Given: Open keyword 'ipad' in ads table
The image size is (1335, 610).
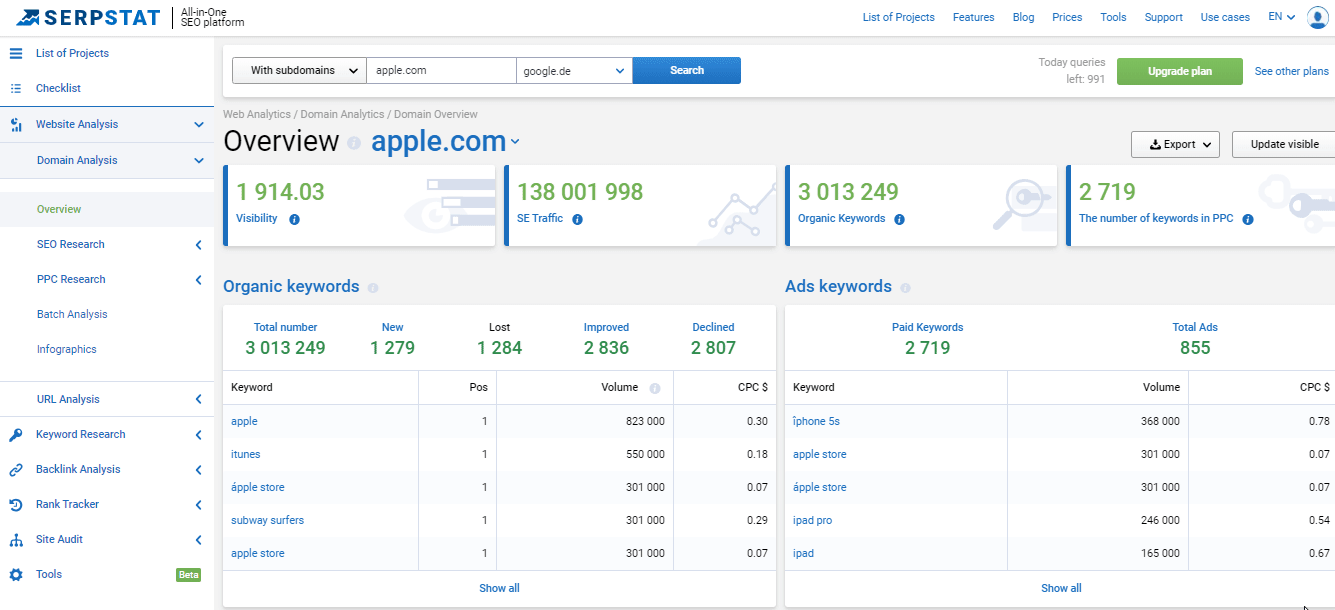Looking at the screenshot, I should pos(803,553).
